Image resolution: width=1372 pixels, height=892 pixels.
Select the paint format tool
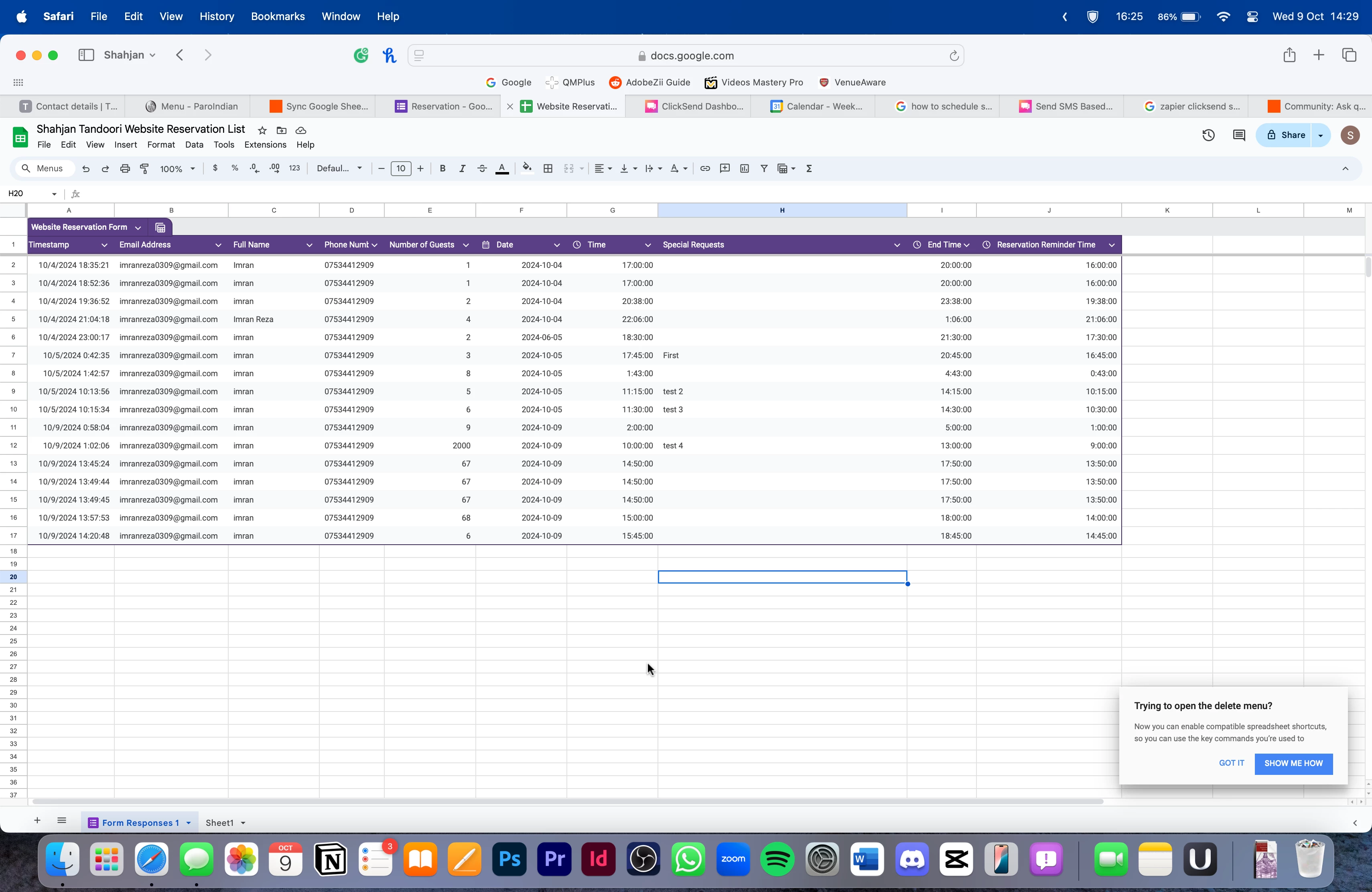pos(145,169)
